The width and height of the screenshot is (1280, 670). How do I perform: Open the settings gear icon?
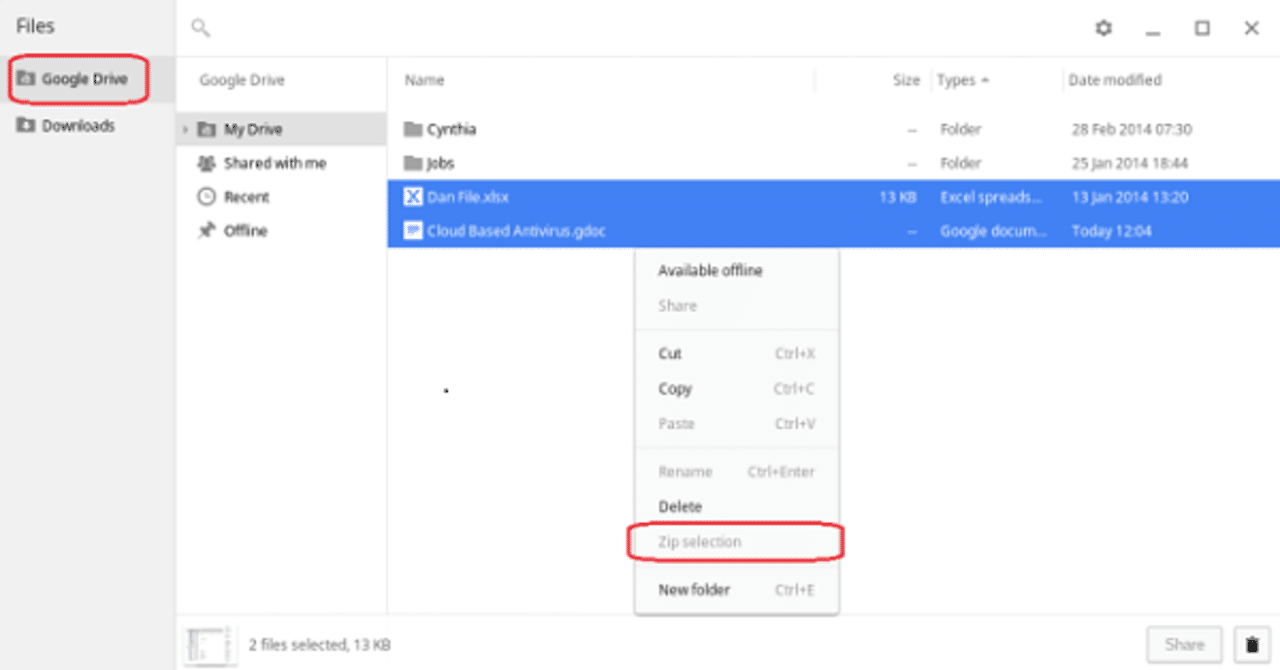pos(1103,28)
